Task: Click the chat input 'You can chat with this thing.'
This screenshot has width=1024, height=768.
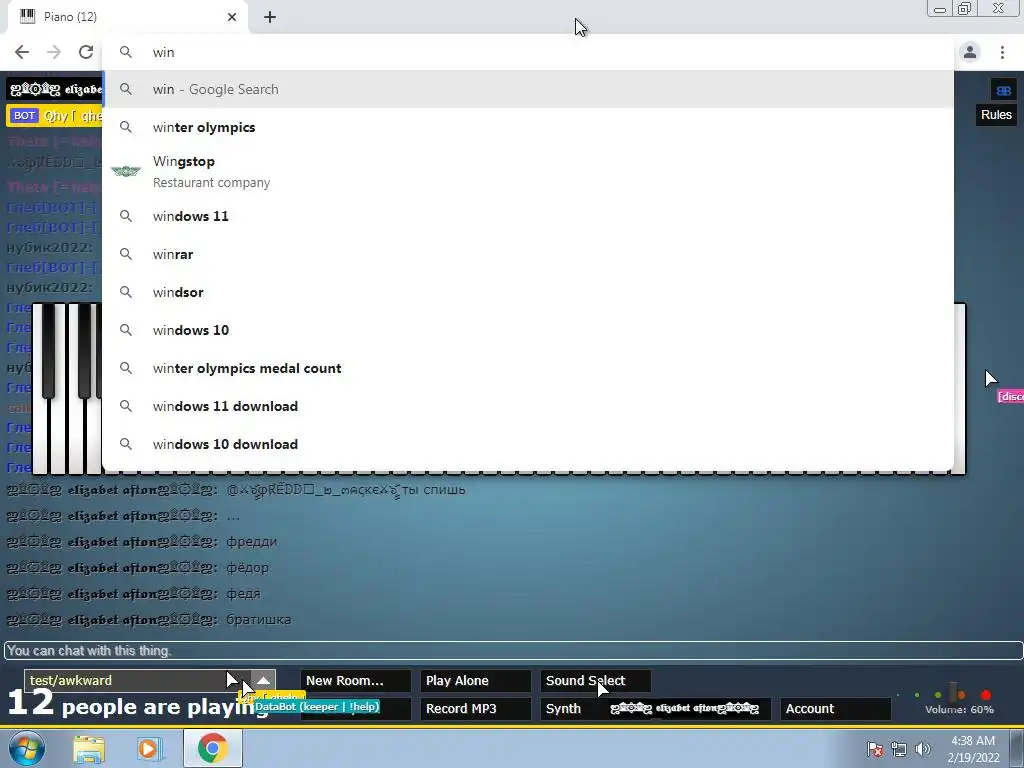Action: point(513,650)
